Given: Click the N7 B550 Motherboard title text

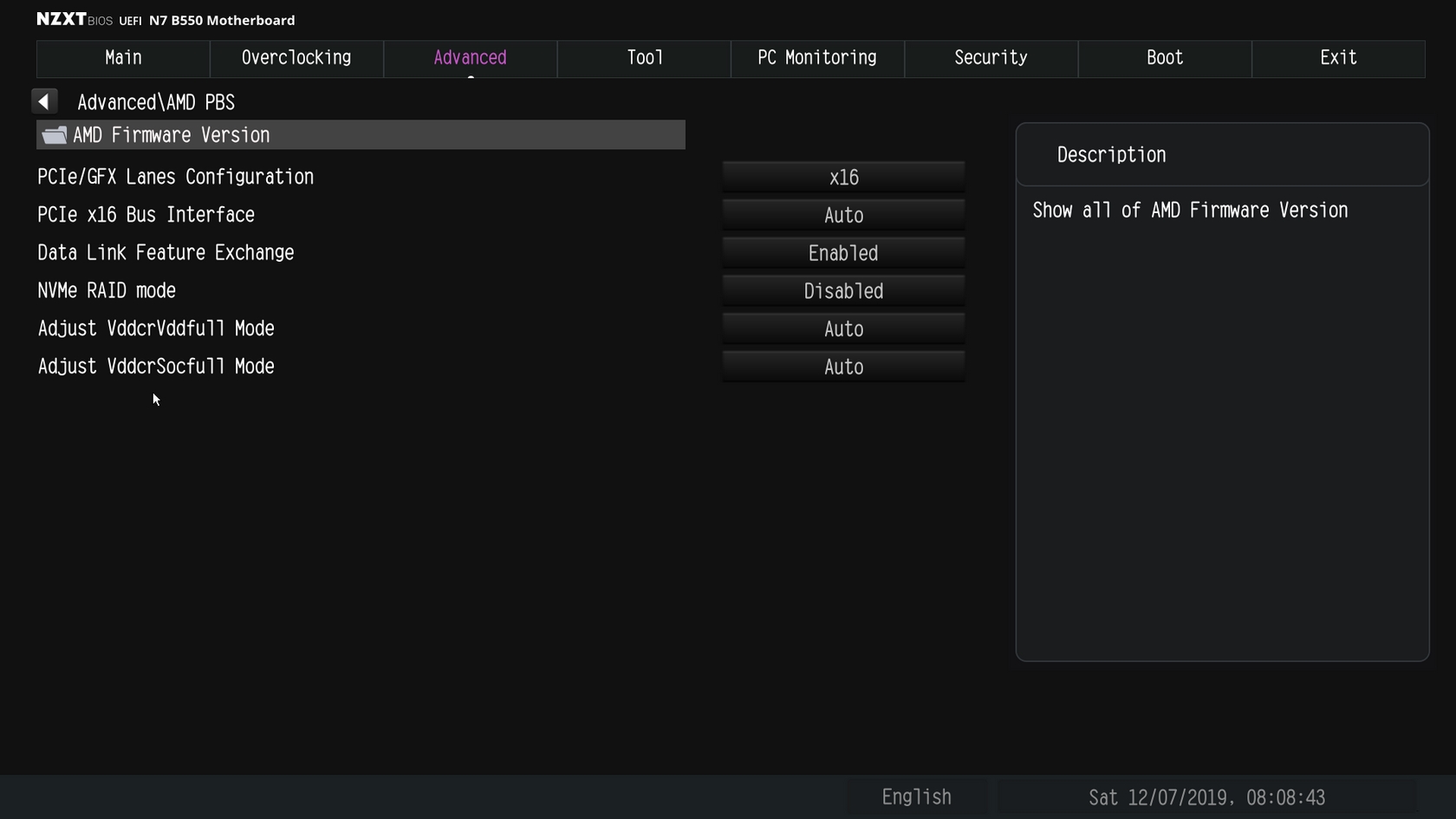Looking at the screenshot, I should coord(222,20).
